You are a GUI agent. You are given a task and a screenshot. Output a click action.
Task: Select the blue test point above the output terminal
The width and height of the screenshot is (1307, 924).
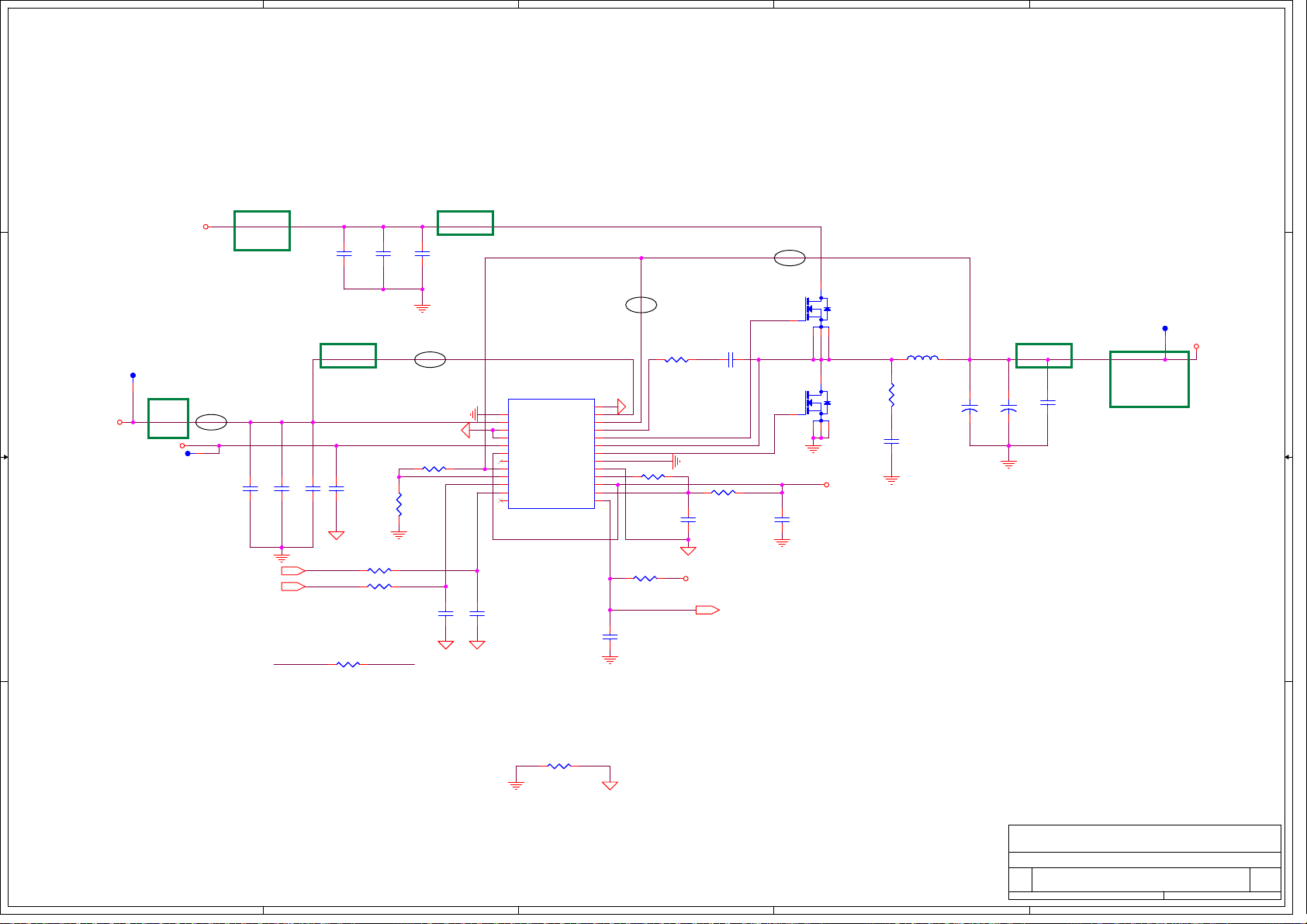1165,328
